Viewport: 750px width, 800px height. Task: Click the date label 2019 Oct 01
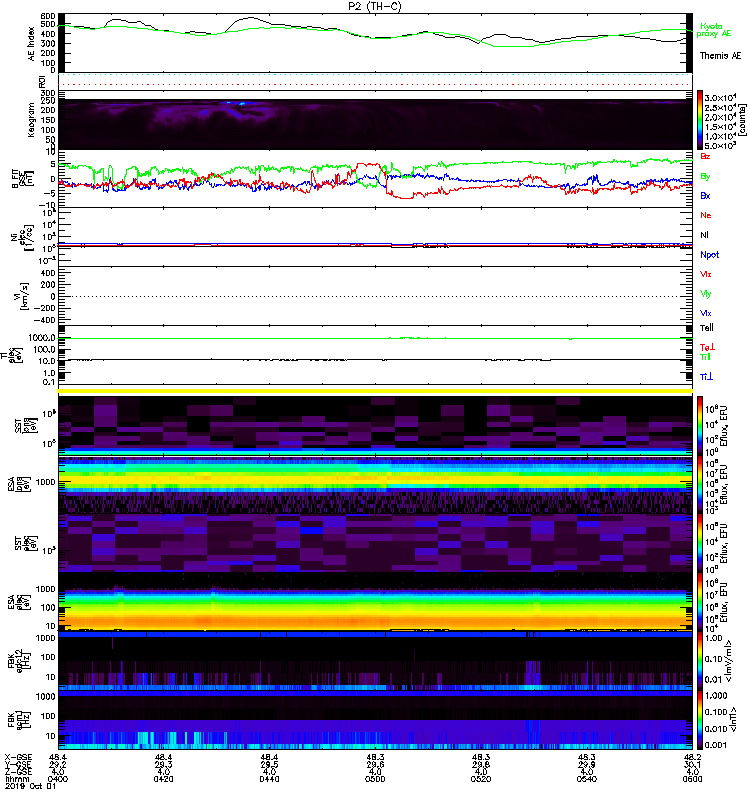30,786
